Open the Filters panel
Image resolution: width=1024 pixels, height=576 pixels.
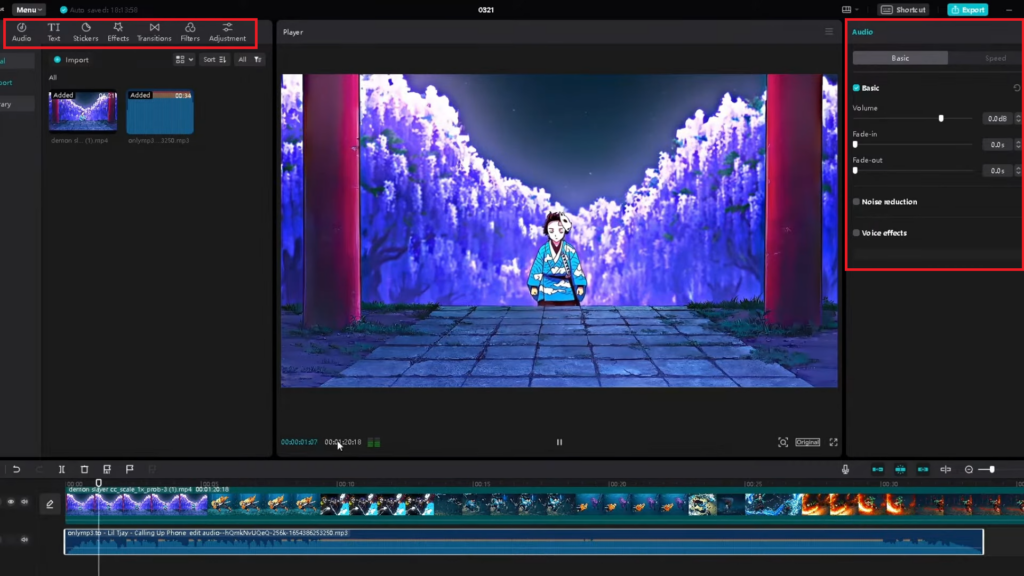(192, 32)
